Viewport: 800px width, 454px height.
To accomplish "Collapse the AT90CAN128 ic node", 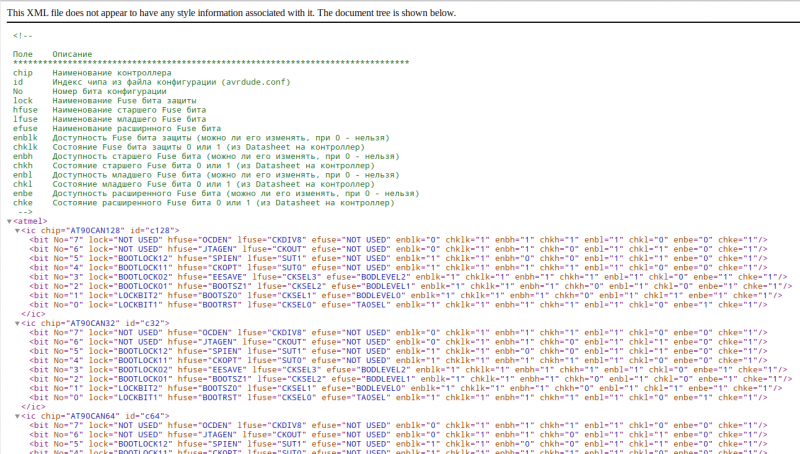I will 17,231.
